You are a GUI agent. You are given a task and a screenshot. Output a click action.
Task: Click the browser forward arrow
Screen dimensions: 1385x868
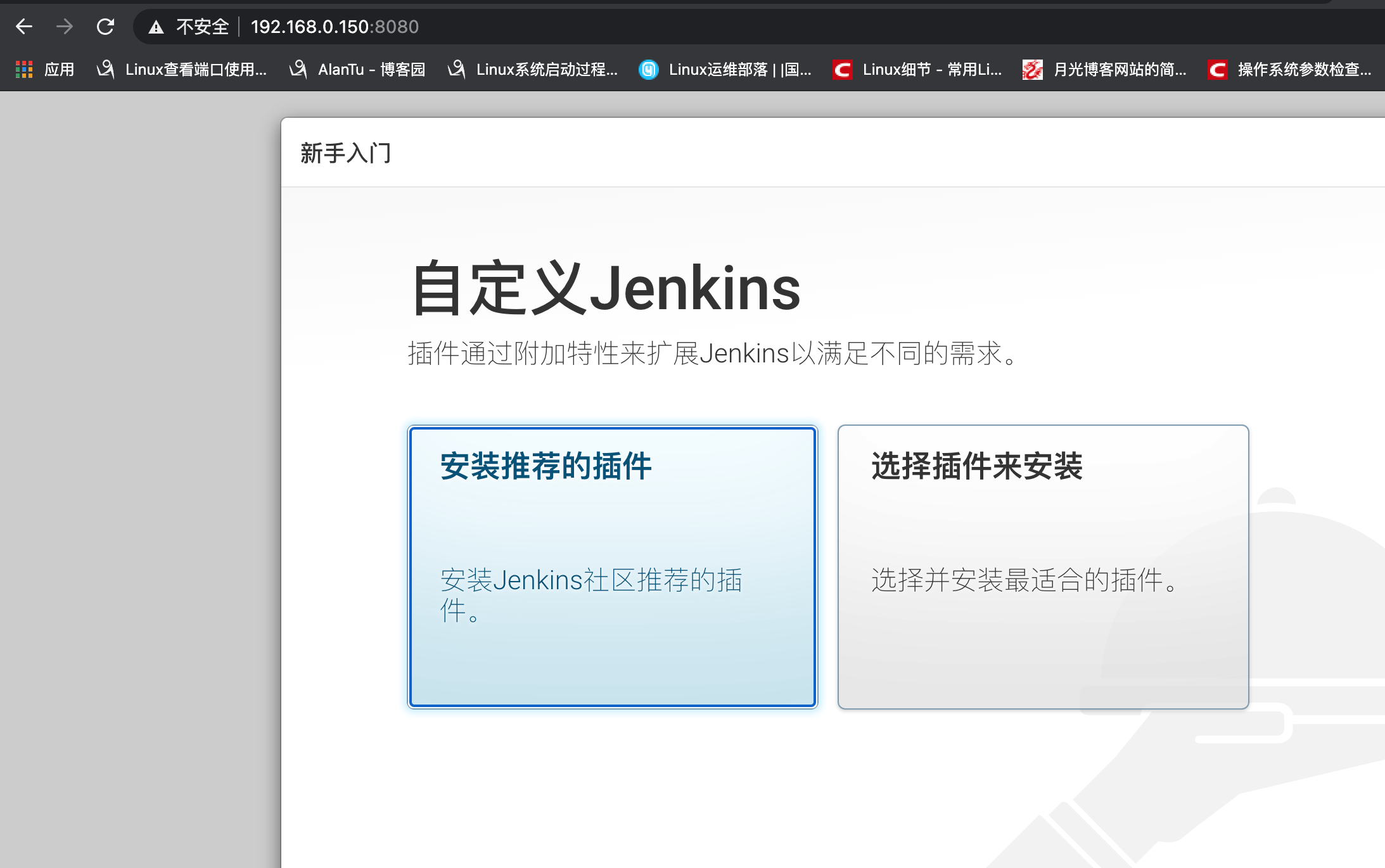(65, 27)
